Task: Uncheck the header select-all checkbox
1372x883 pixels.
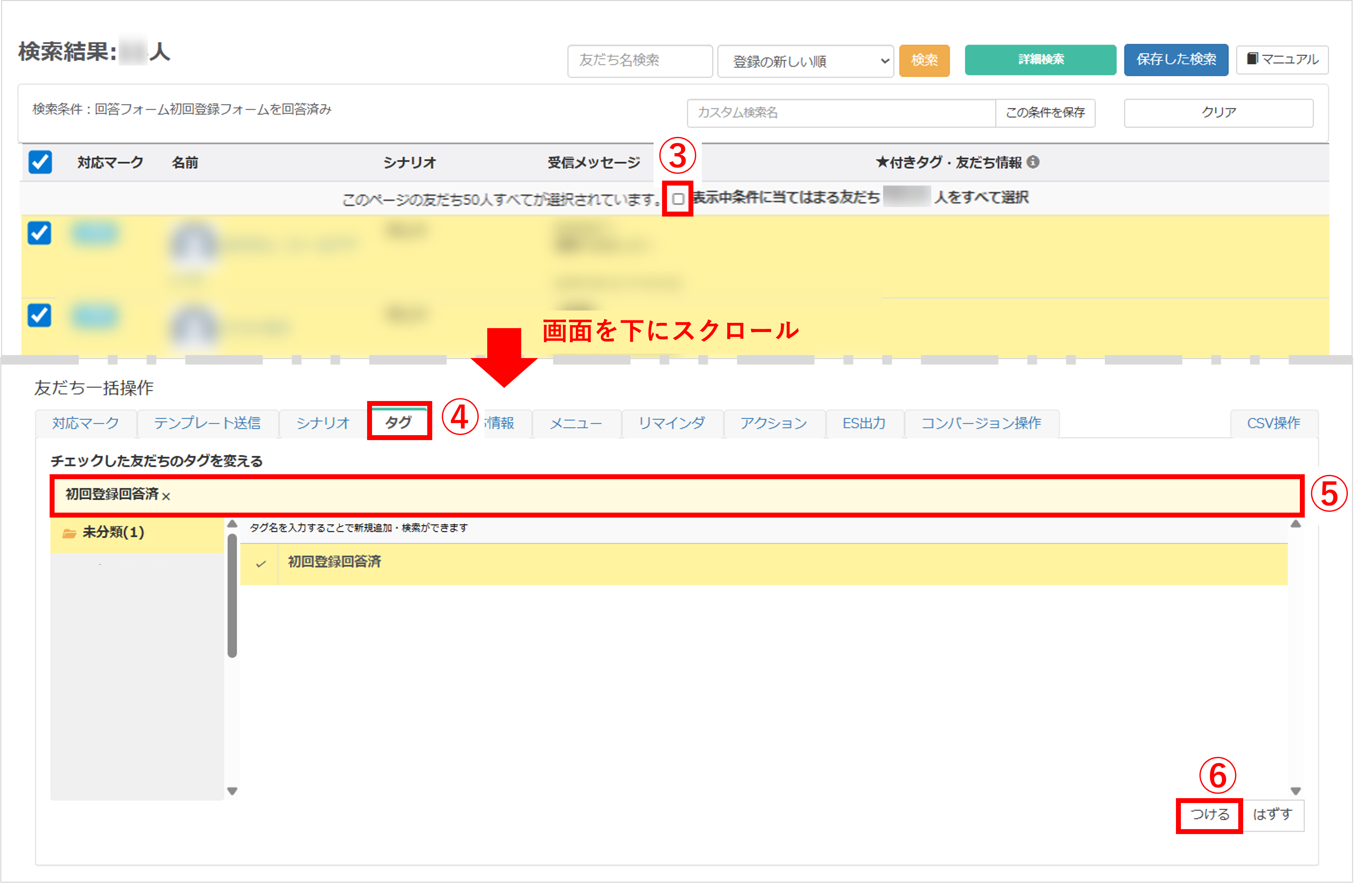Action: [39, 162]
